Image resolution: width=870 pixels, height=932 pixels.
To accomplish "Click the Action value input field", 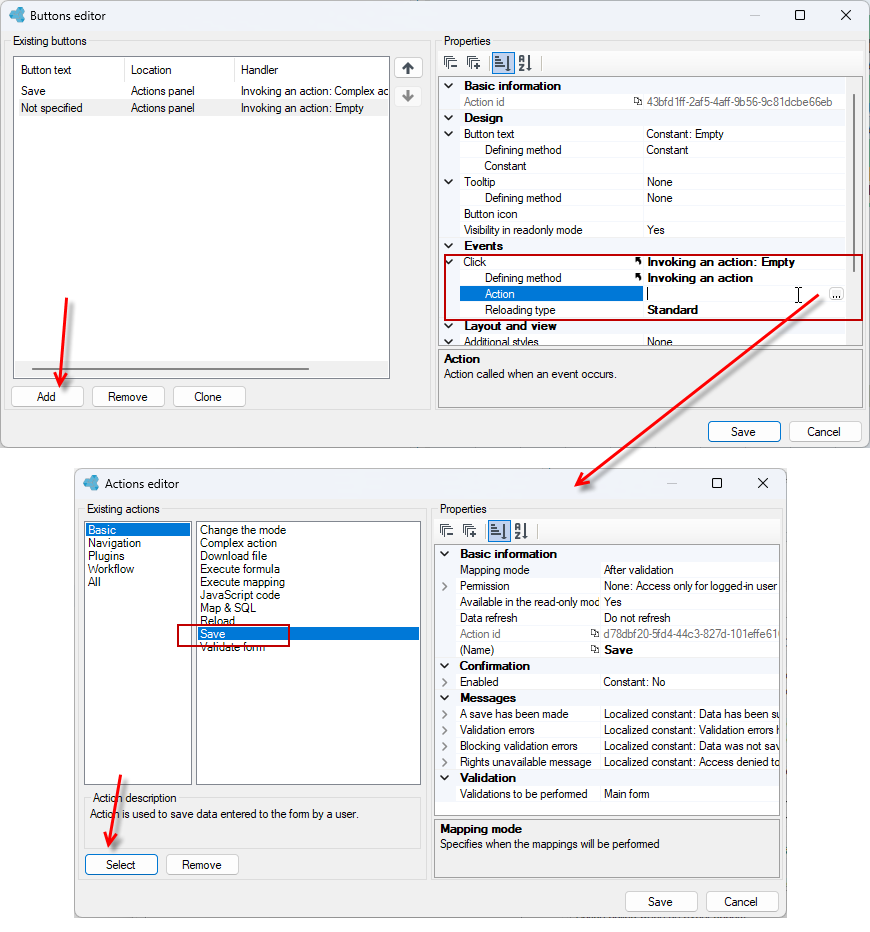I will click(x=735, y=294).
